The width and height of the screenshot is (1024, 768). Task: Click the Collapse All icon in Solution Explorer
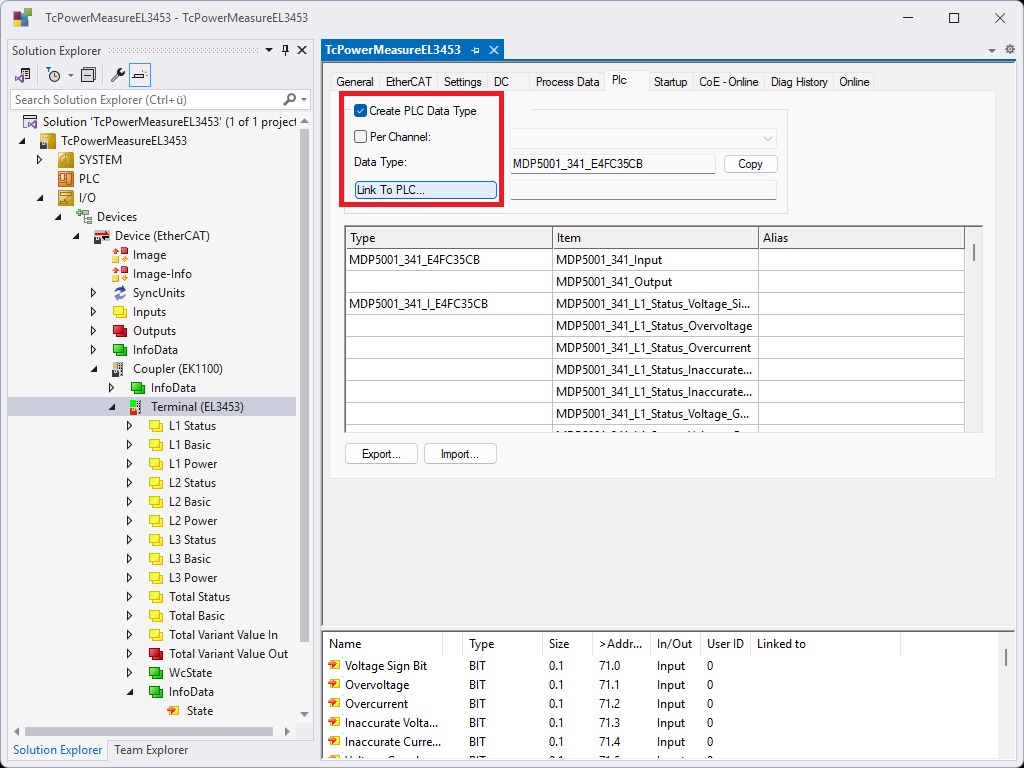point(88,75)
